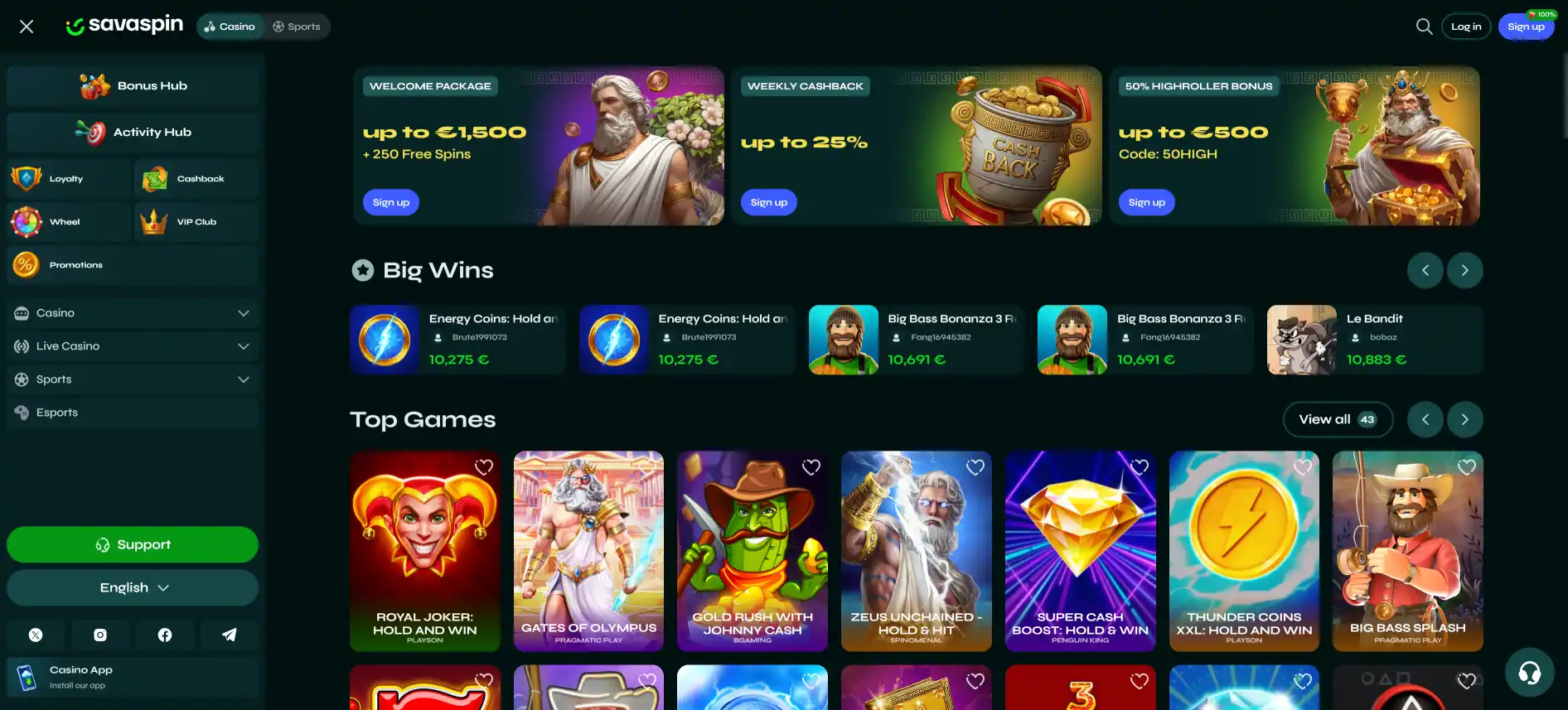Show next Big Wins carousel items
Viewport: 1568px width, 710px height.
[1464, 270]
